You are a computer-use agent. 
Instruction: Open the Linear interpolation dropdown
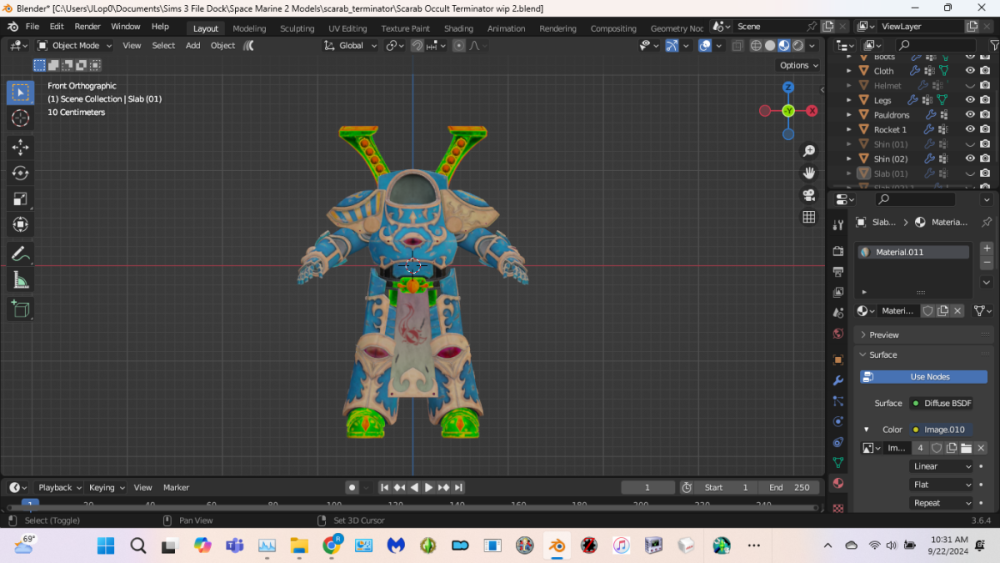point(941,466)
